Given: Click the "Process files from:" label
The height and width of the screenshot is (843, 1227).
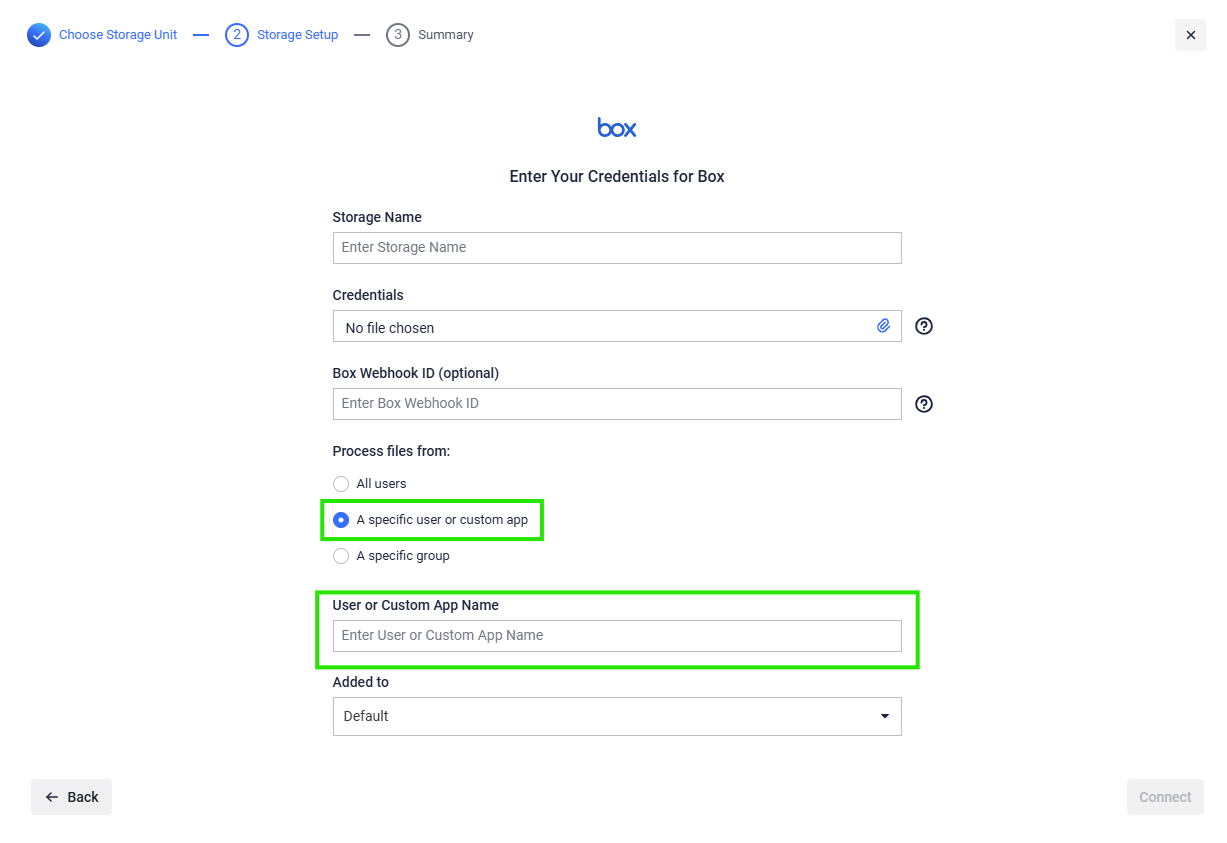Looking at the screenshot, I should tap(392, 451).
